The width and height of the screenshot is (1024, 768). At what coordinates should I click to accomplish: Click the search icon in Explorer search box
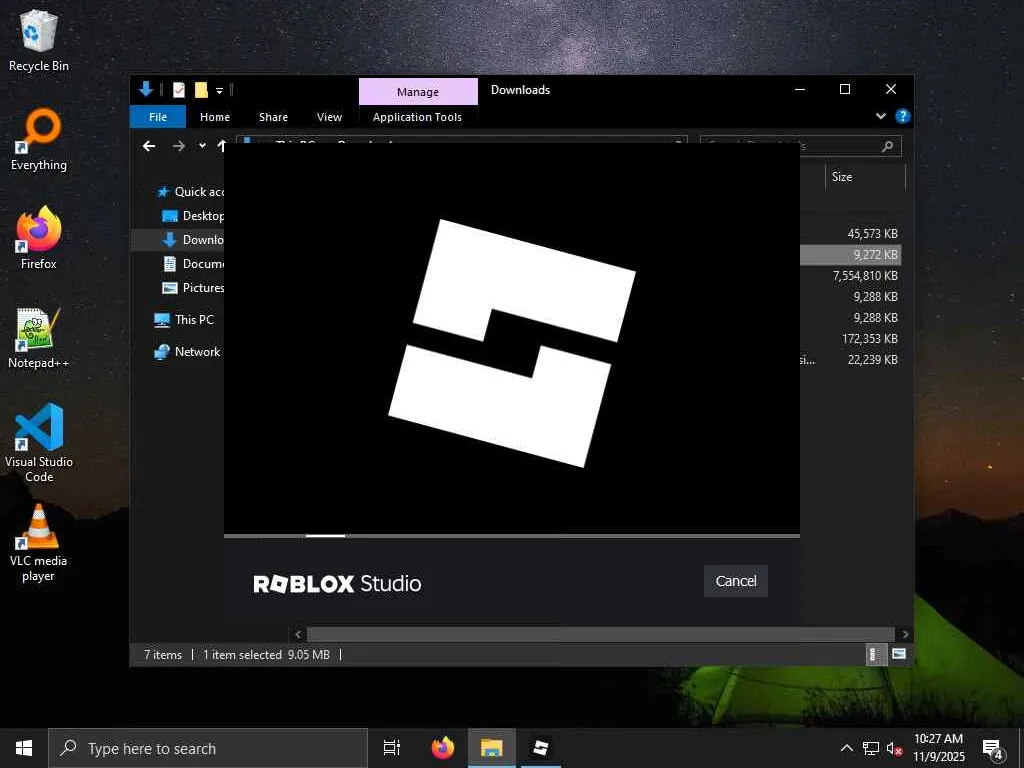click(887, 146)
